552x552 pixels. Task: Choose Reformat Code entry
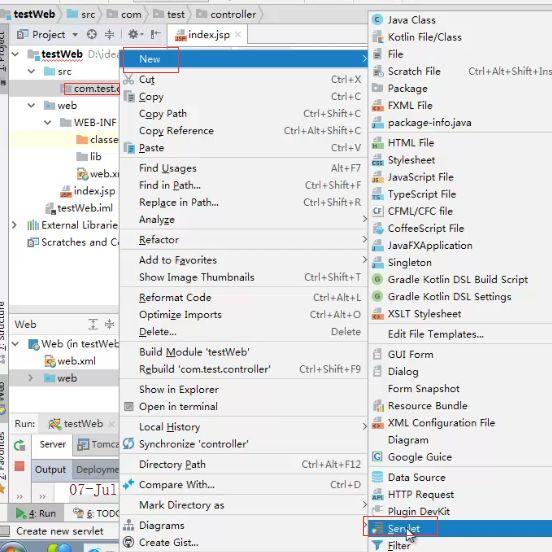tap(244, 297)
